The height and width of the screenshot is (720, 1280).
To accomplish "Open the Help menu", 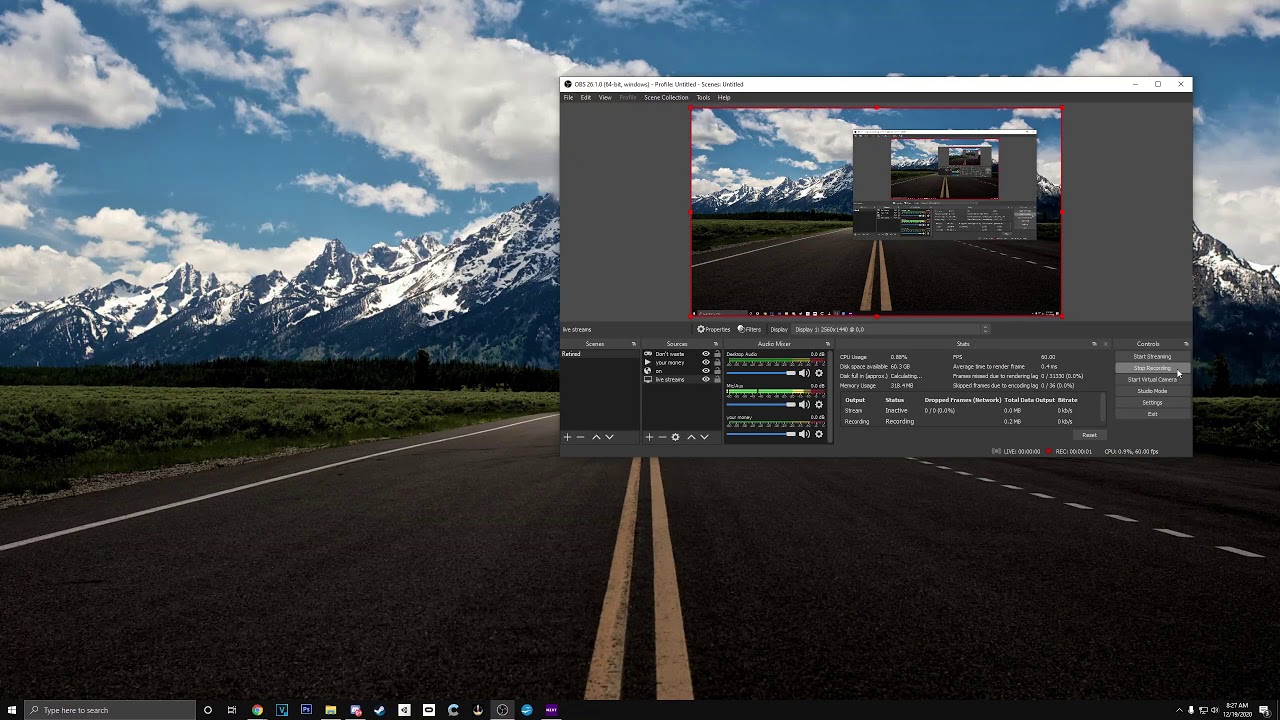I will click(723, 97).
